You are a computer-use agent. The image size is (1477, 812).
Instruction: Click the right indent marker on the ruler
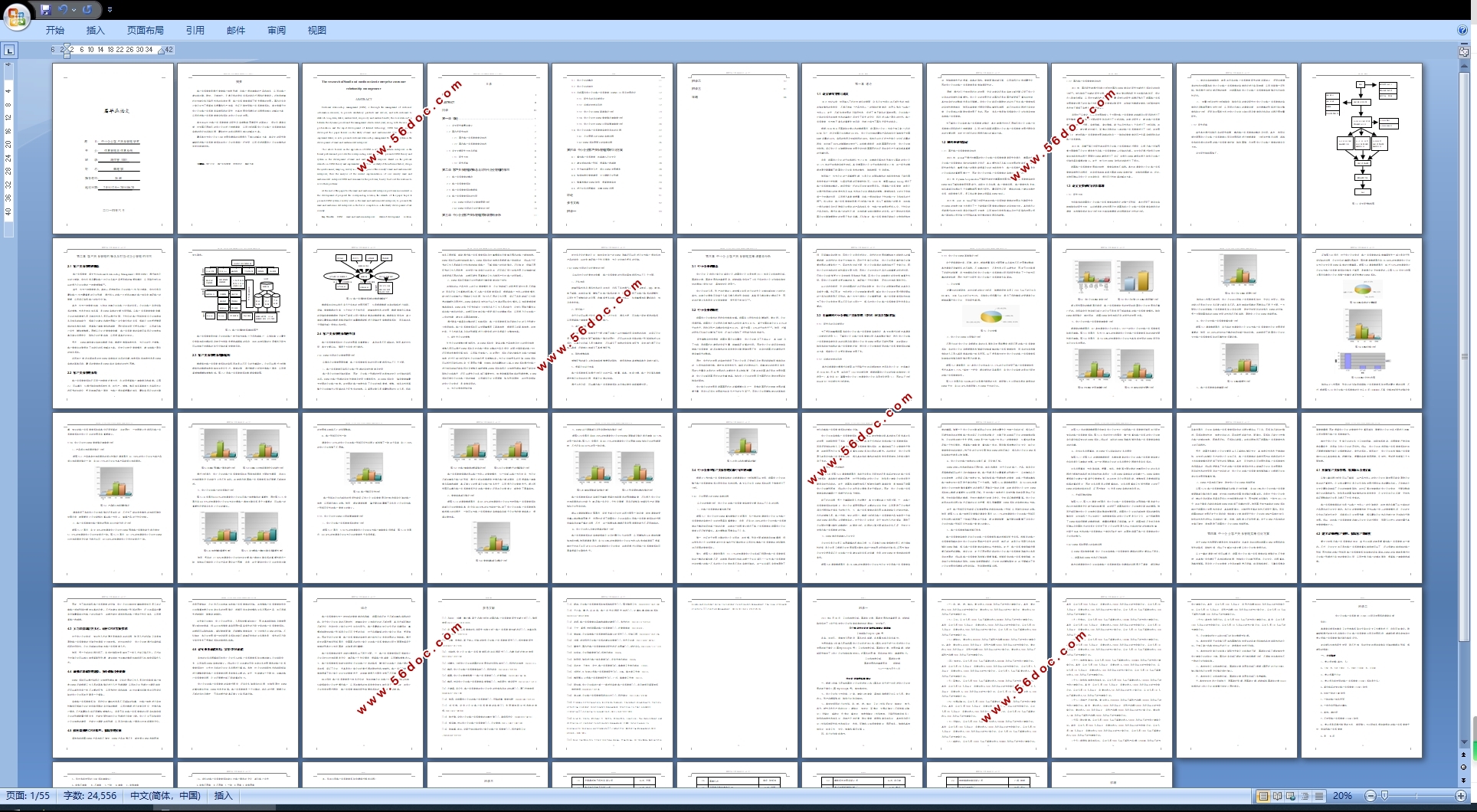click(x=162, y=51)
